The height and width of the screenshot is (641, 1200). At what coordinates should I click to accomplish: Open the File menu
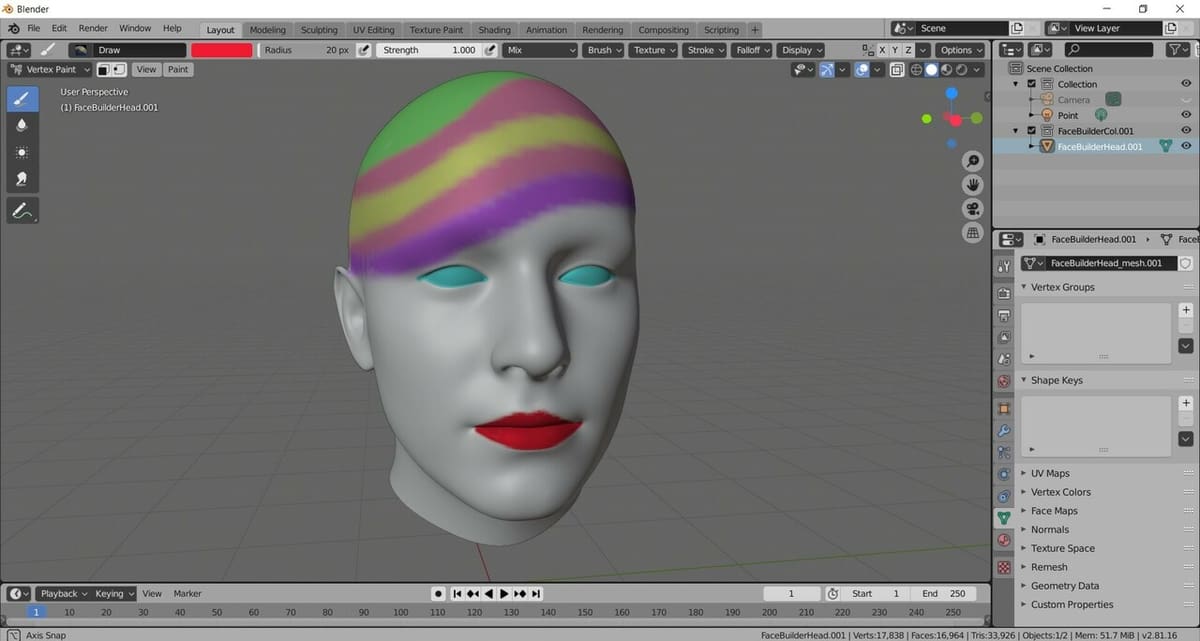(33, 28)
